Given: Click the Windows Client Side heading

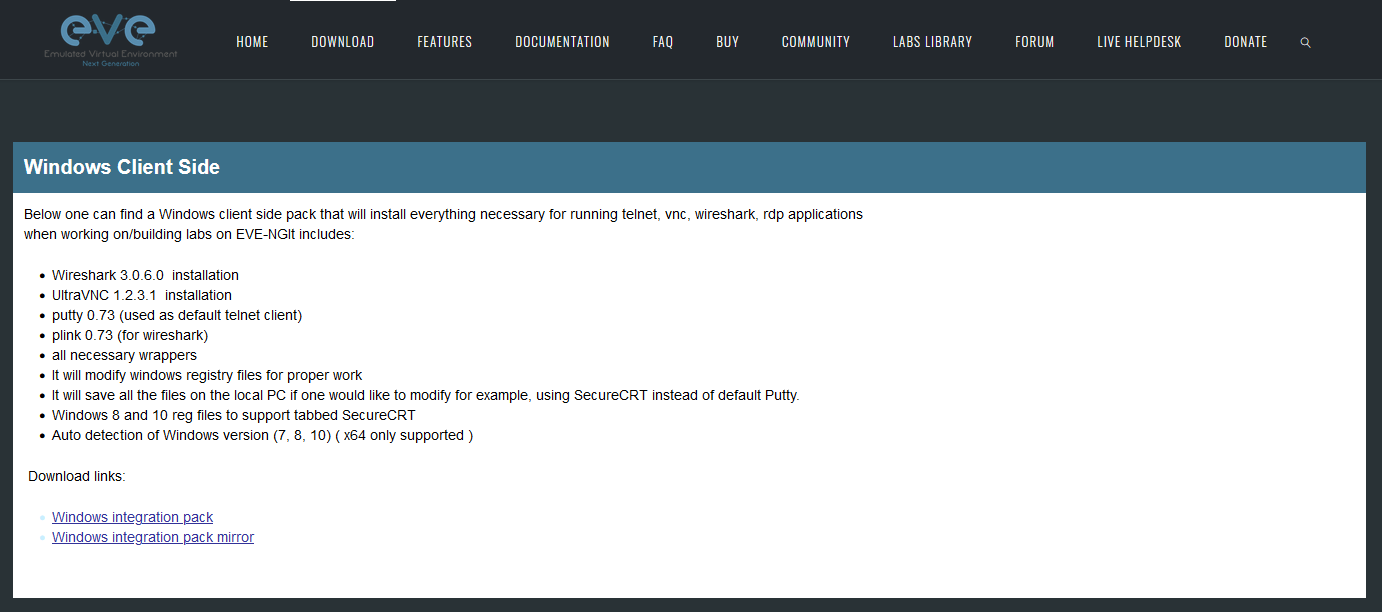Looking at the screenshot, I should pyautogui.click(x=122, y=167).
